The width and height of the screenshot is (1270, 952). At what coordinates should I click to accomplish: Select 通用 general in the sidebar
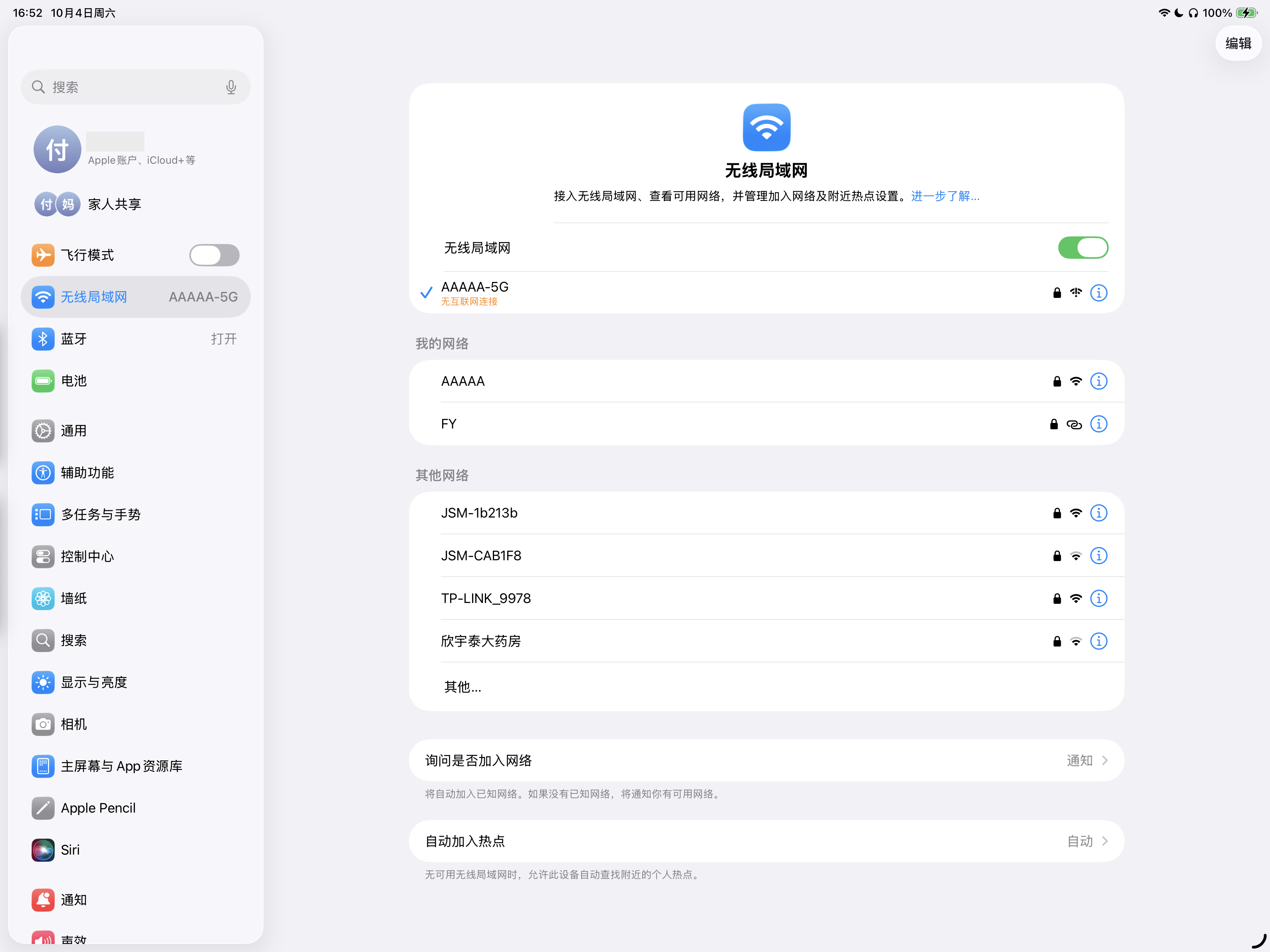pos(73,430)
